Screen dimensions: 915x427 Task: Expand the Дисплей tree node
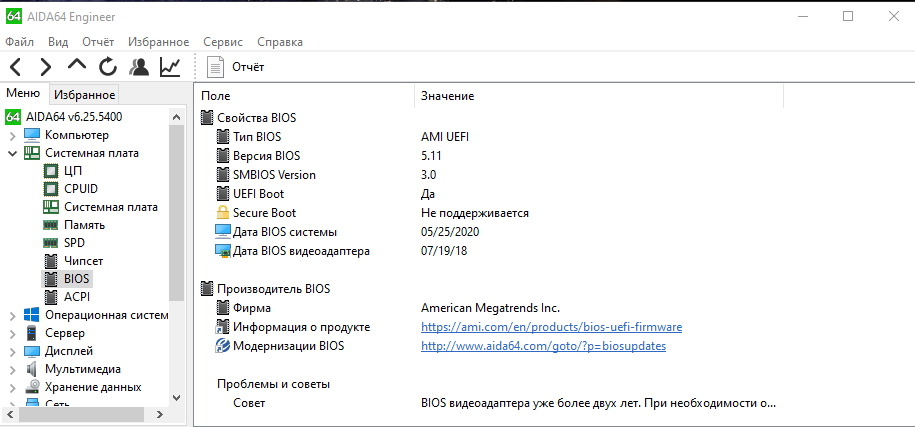click(x=13, y=352)
